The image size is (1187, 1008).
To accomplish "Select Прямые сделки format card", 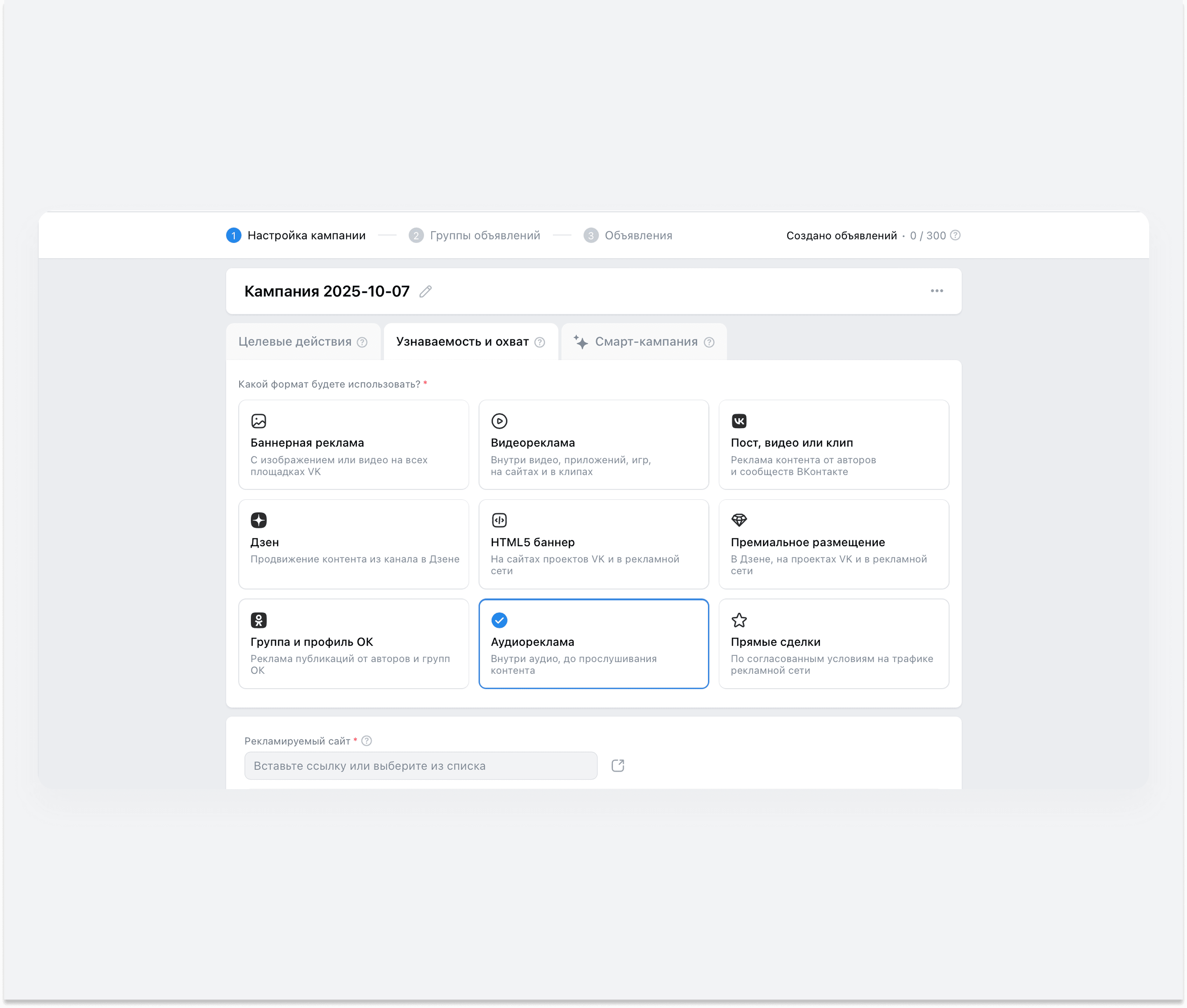I will [833, 644].
